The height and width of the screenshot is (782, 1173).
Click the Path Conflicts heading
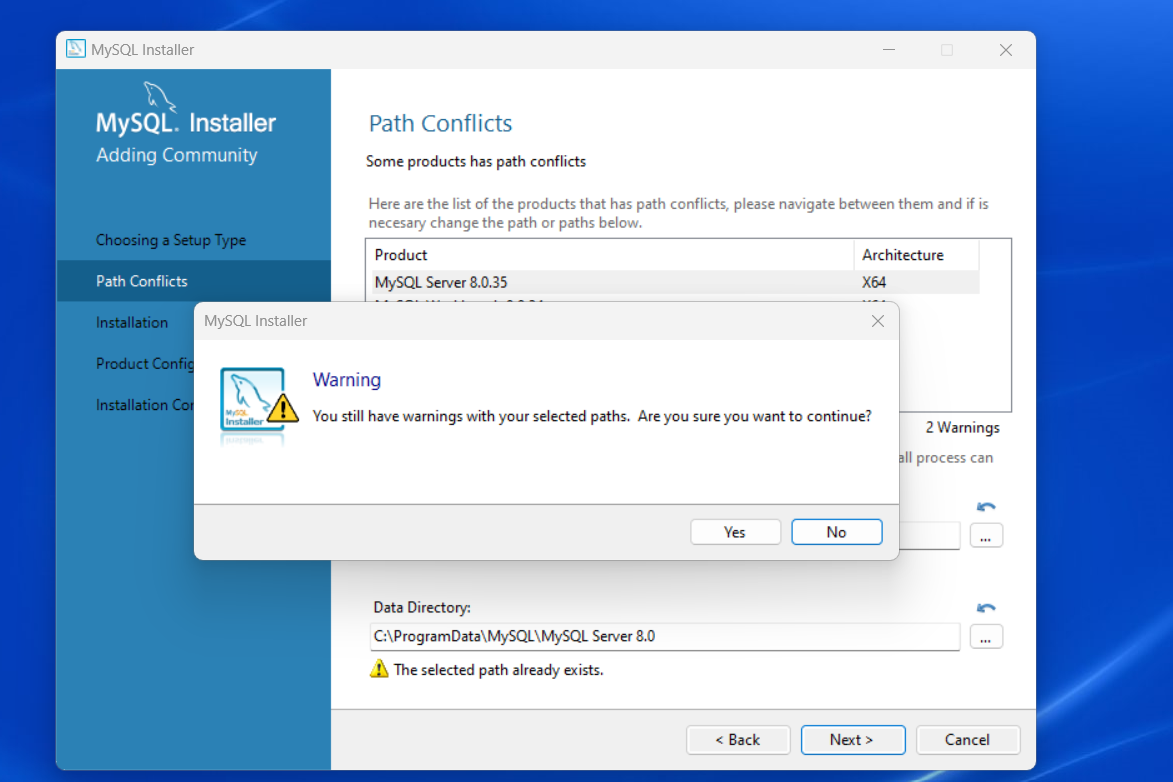coord(441,123)
